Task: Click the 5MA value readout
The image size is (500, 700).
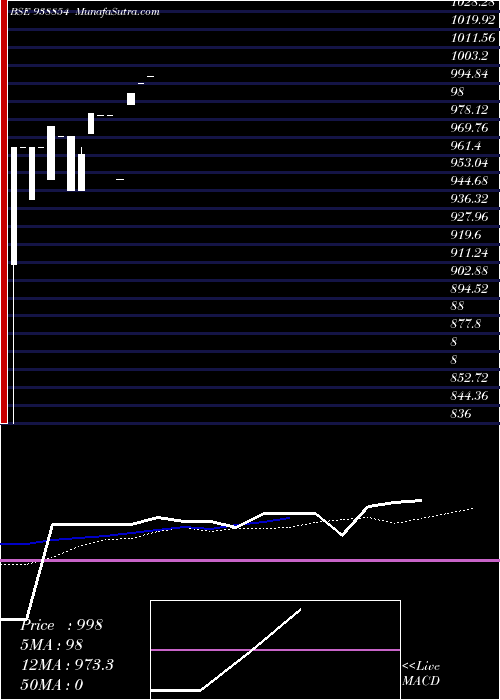Action: tap(51, 645)
